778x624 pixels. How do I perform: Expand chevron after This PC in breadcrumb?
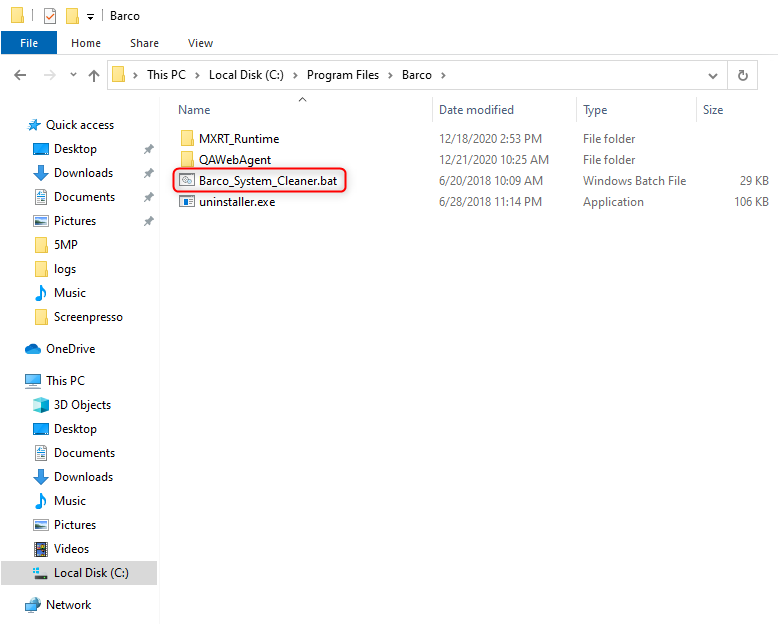point(197,75)
